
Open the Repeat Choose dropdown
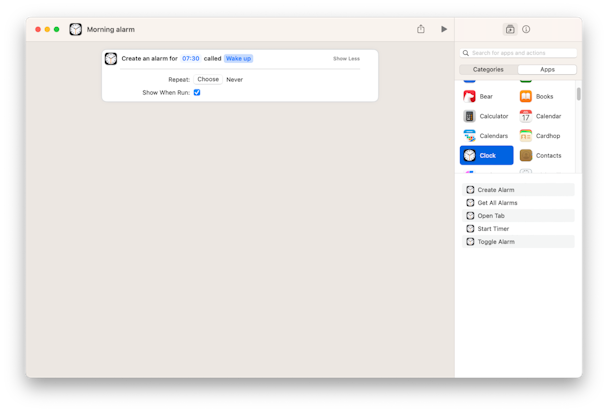point(208,79)
